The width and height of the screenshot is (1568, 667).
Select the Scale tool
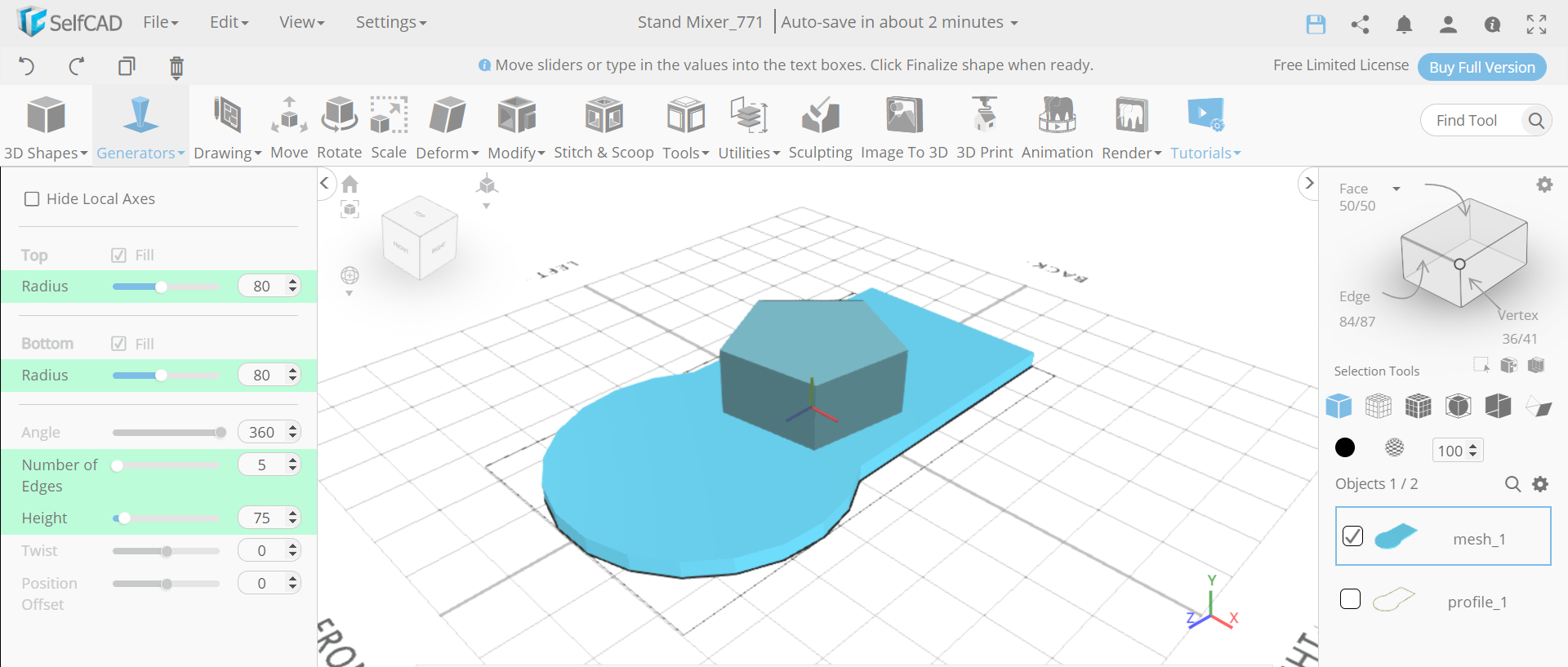389,127
